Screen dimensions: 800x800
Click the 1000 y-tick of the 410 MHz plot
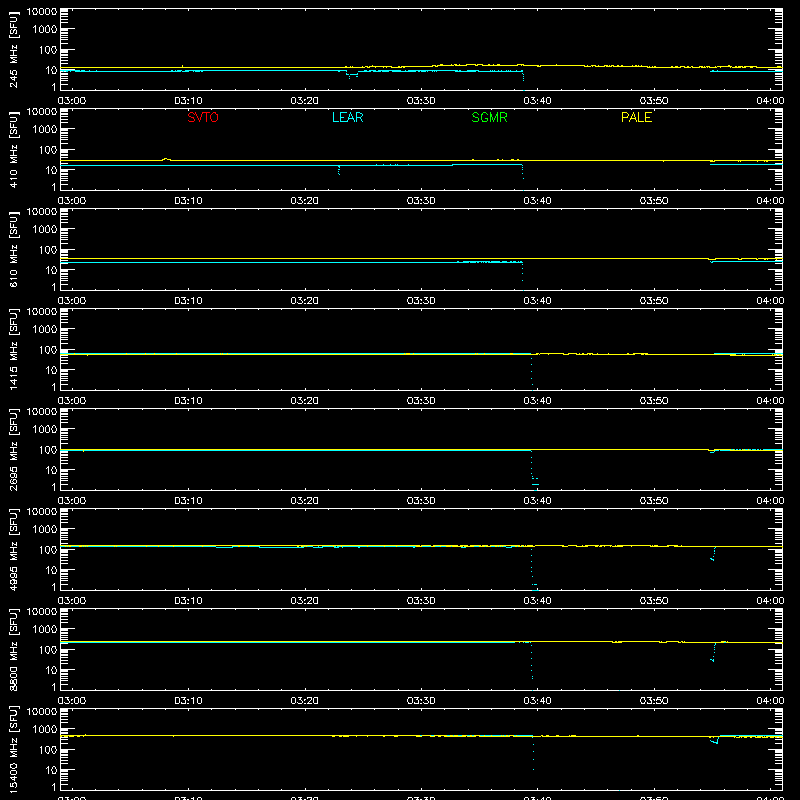tap(45, 130)
